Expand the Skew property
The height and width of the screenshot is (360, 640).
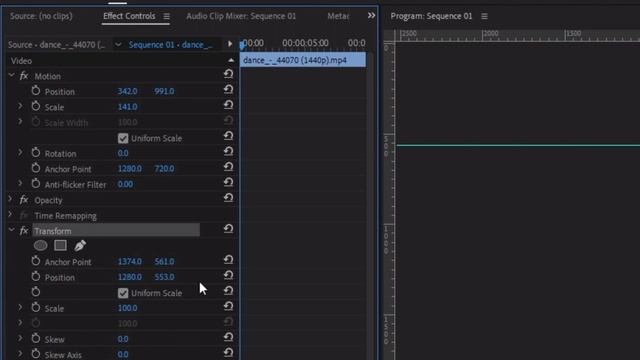click(20, 338)
